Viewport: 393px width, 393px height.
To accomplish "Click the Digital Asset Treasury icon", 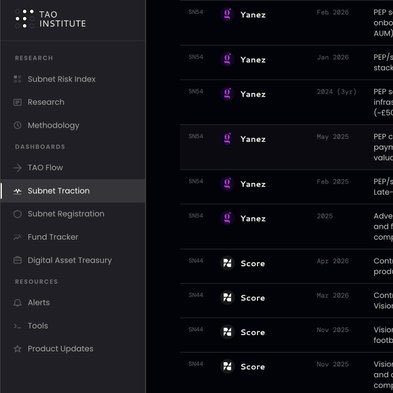I will click(17, 260).
